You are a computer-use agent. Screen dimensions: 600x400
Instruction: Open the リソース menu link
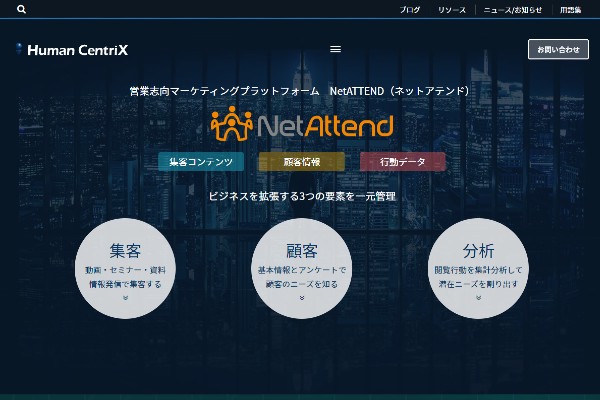(x=452, y=10)
